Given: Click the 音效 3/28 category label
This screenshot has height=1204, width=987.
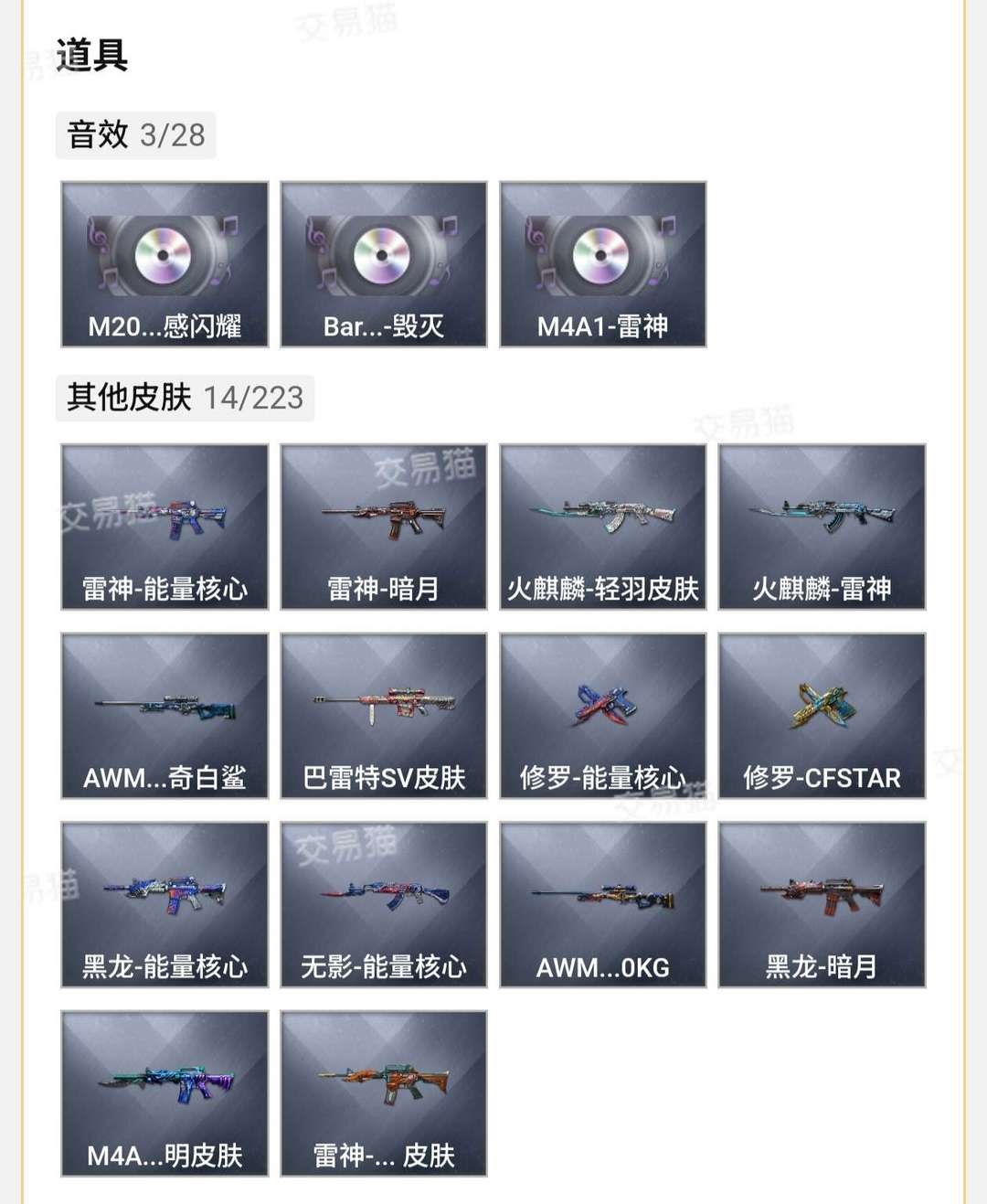Looking at the screenshot, I should pos(135,135).
